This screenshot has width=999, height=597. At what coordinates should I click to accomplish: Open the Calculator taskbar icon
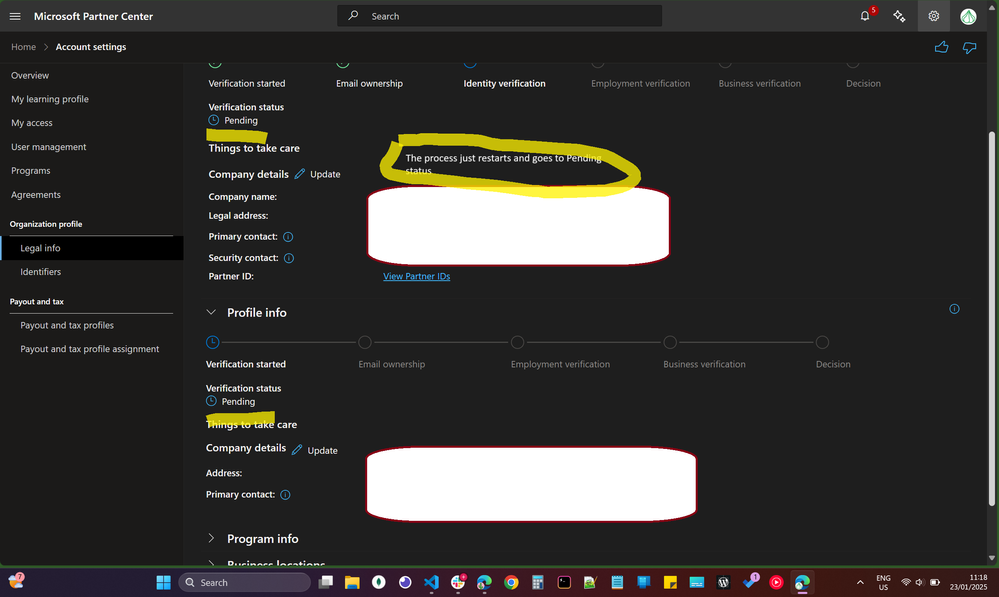click(538, 582)
